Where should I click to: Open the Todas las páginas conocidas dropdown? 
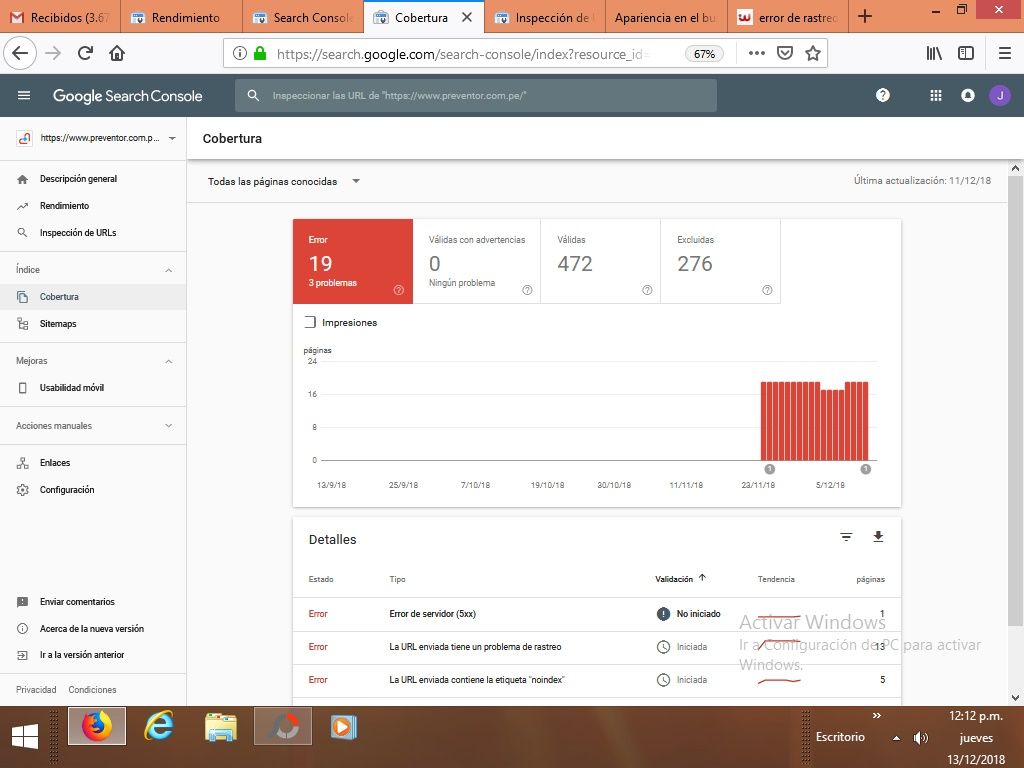(x=283, y=182)
